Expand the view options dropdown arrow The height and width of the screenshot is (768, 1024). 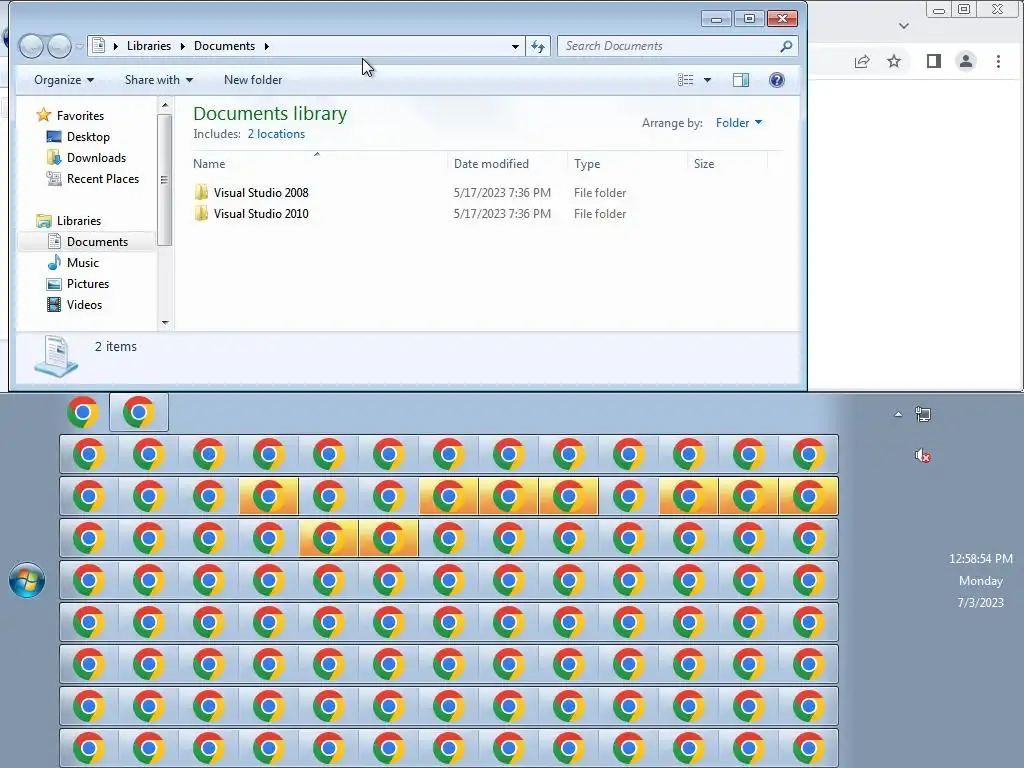click(x=707, y=80)
